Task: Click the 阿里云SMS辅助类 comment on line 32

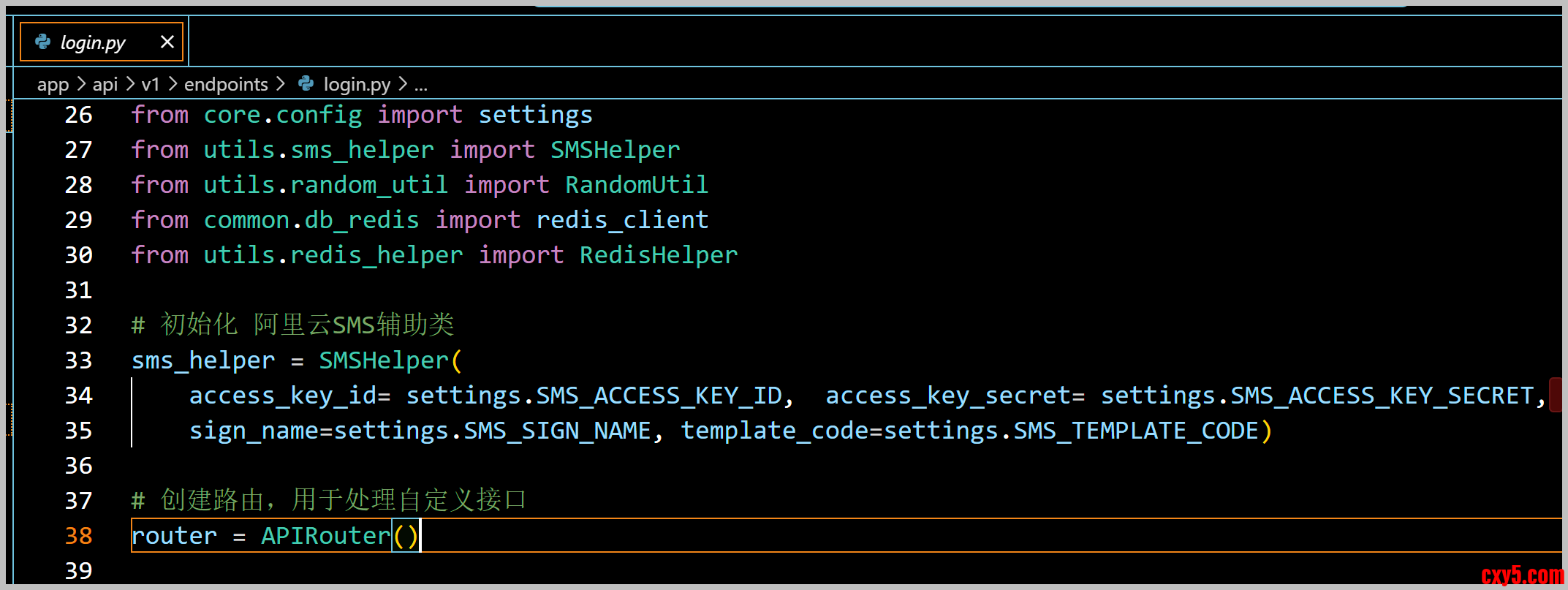Action: (x=355, y=325)
